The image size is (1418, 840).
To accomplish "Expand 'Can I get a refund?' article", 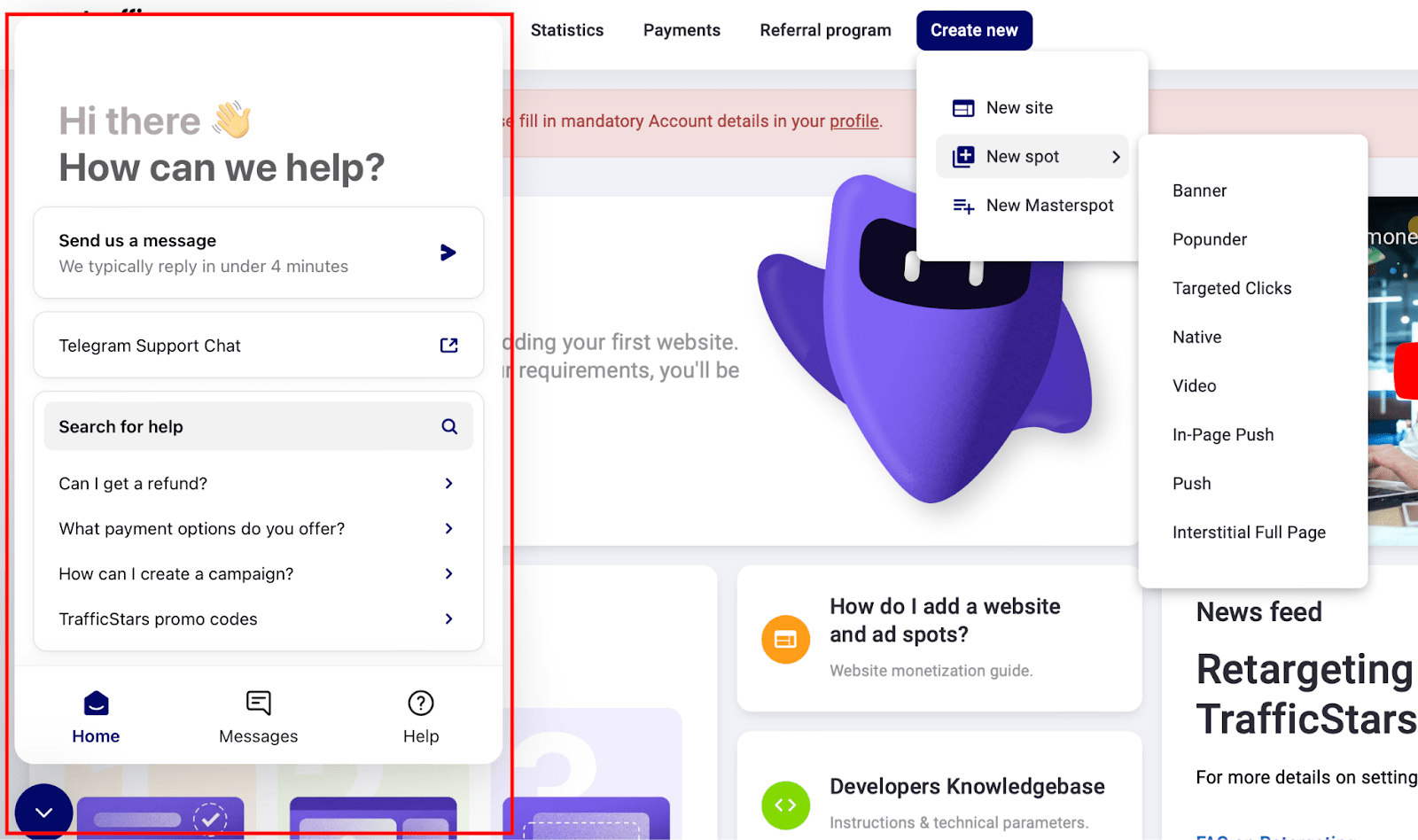I will pos(257,484).
